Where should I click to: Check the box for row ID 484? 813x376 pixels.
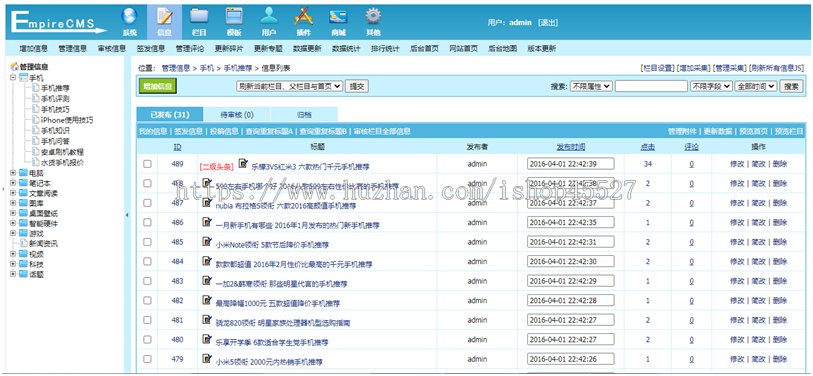coord(147,261)
